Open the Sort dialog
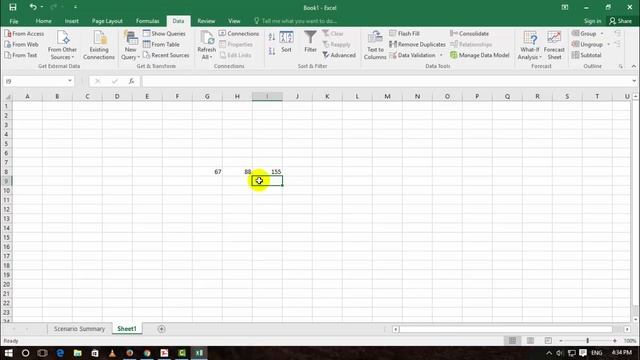The width and height of the screenshot is (640, 360). coord(286,42)
